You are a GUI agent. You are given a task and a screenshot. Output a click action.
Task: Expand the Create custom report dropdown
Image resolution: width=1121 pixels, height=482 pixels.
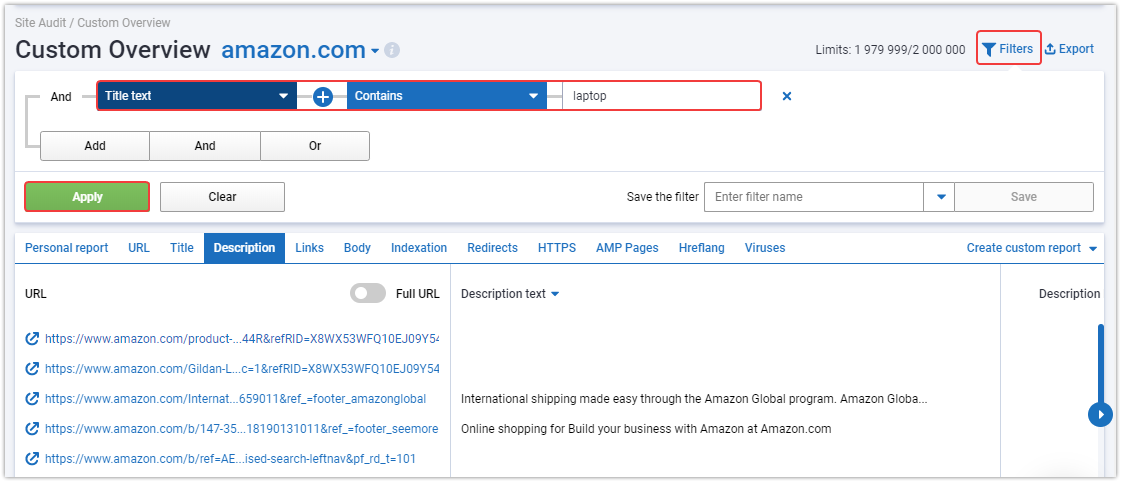pos(1032,247)
